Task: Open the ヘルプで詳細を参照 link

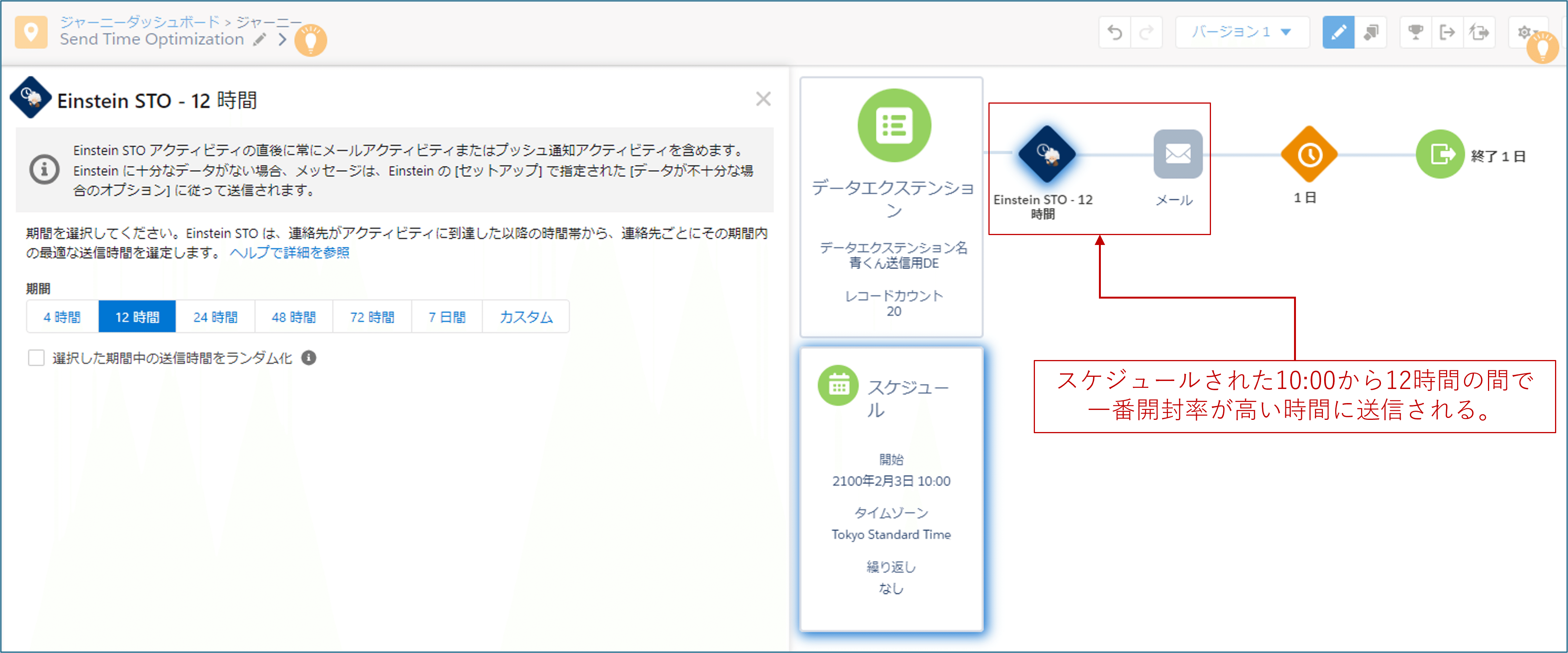Action: tap(289, 253)
